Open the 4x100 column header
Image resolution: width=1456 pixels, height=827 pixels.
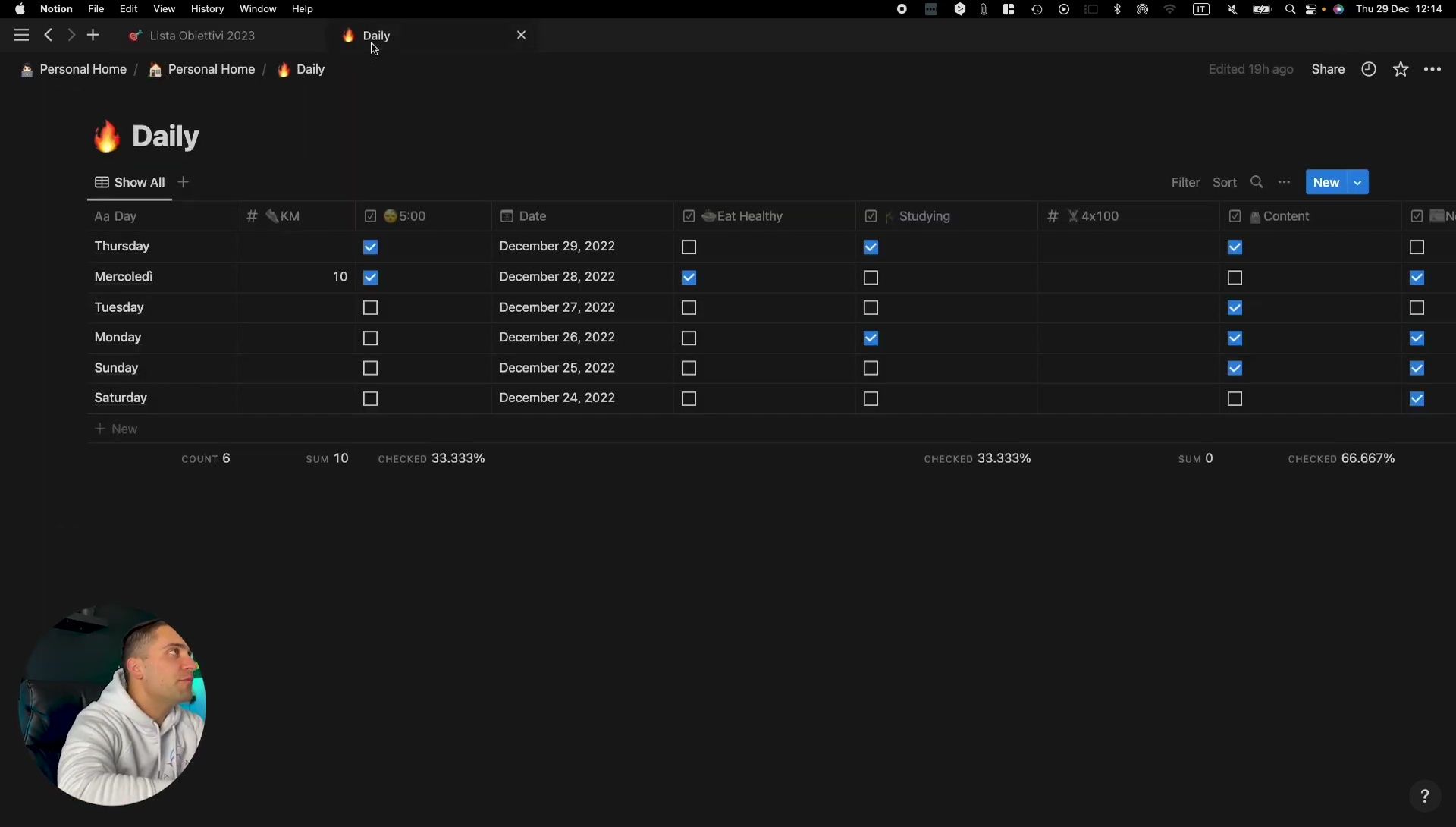click(1128, 216)
